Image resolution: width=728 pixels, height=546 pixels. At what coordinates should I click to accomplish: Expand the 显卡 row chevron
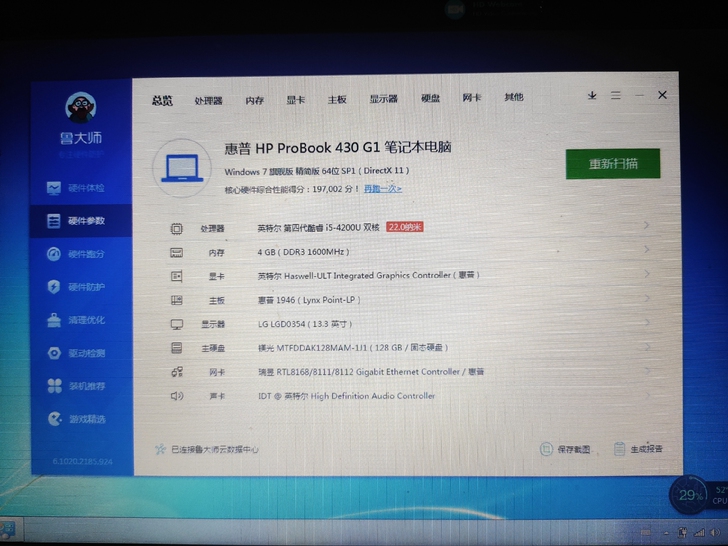pos(646,273)
